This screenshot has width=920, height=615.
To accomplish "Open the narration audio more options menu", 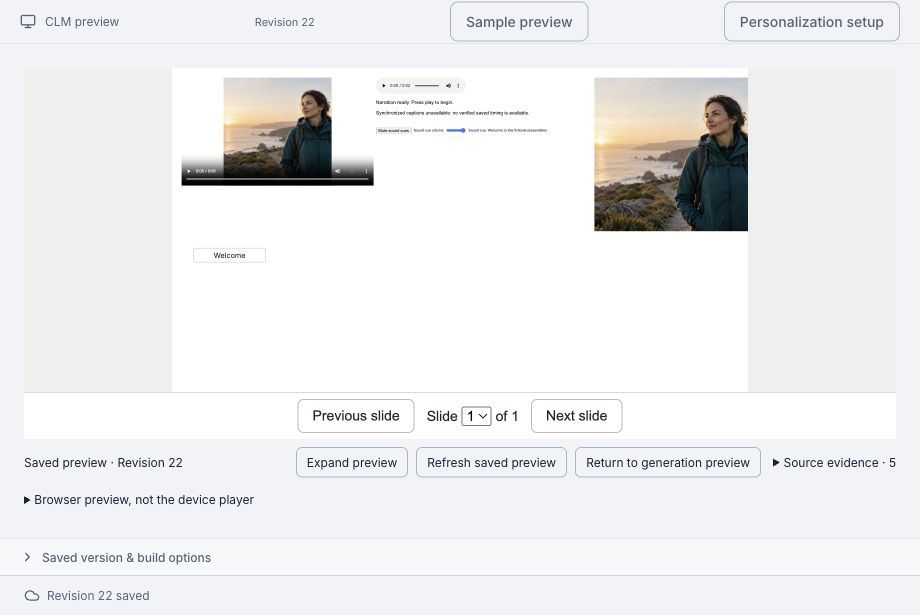I will click(458, 86).
